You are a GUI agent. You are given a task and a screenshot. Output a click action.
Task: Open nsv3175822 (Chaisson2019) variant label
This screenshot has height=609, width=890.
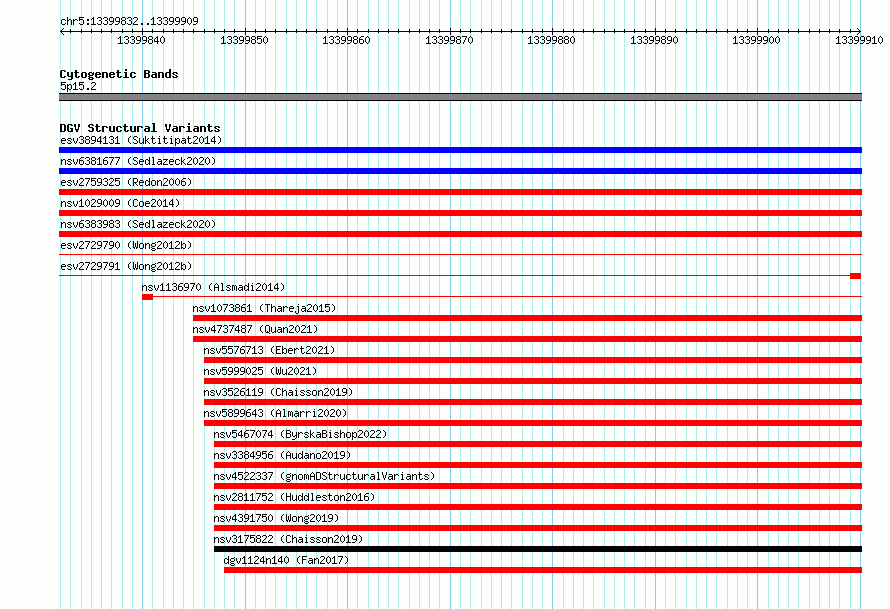point(288,539)
